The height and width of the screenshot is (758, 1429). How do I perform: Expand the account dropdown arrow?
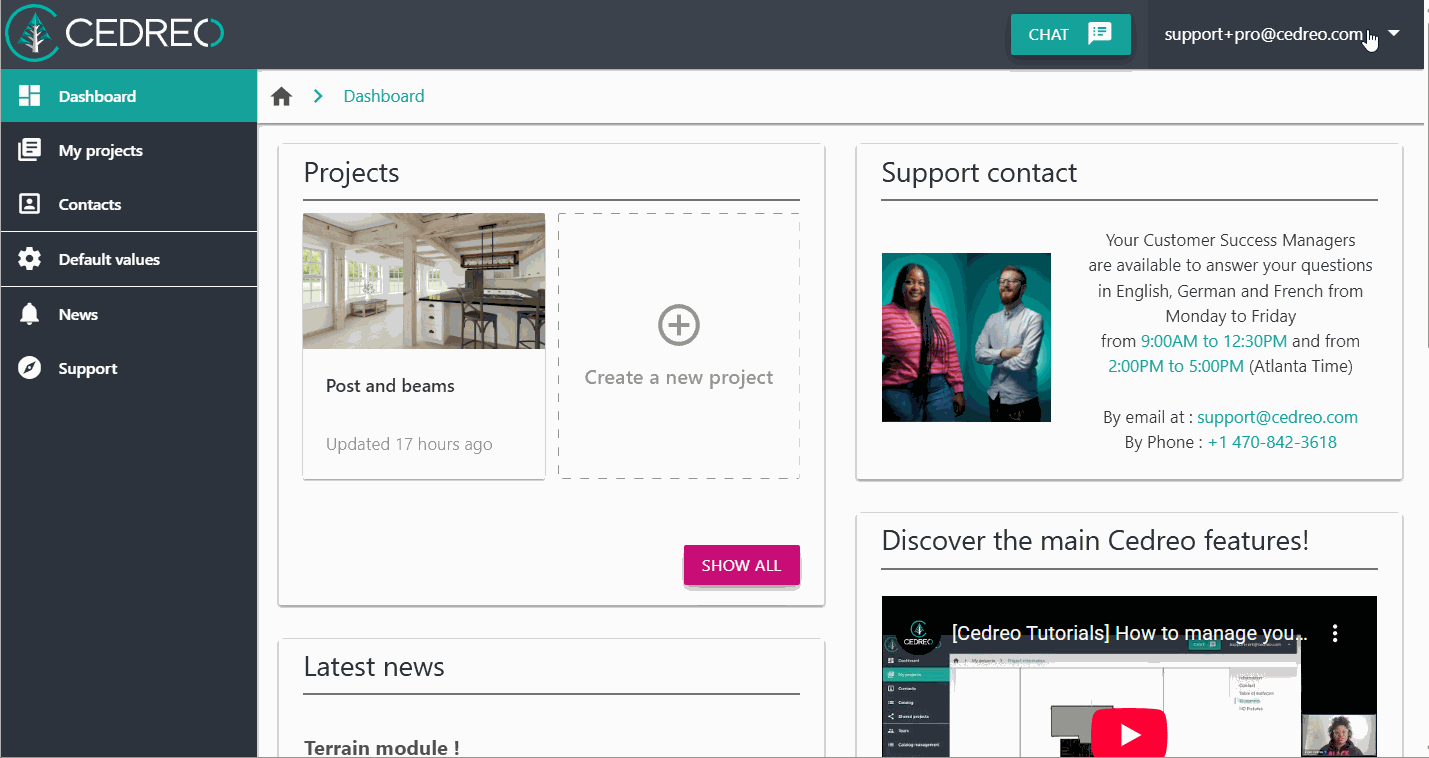1394,34
